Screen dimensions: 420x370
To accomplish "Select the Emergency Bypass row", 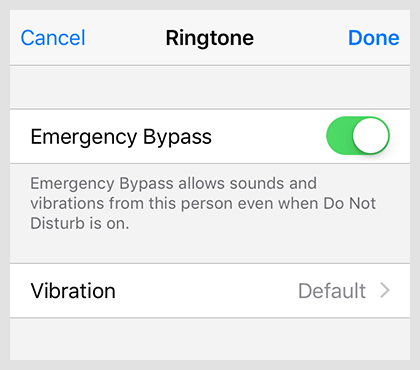I will (x=210, y=136).
